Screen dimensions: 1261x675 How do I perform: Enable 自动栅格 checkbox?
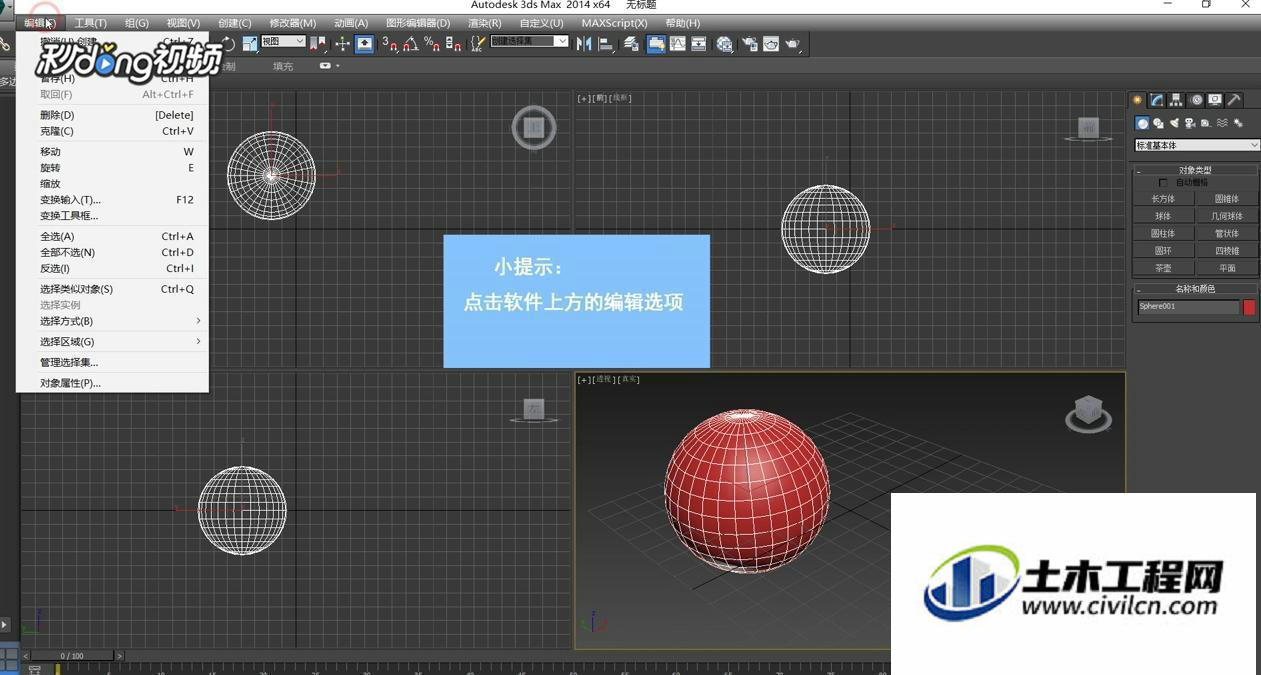[x=1163, y=183]
